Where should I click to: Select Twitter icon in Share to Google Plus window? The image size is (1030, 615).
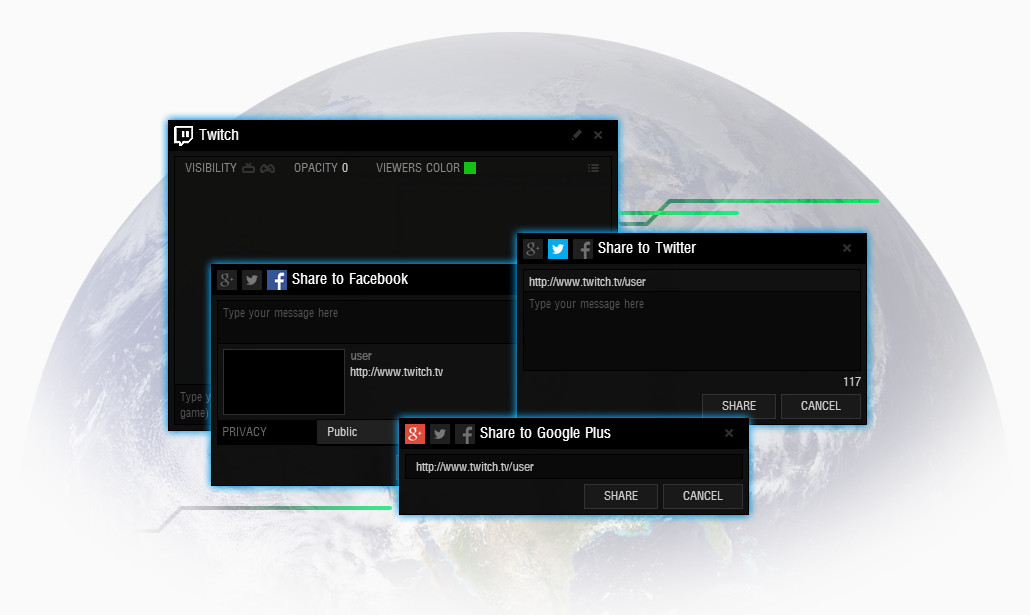439,434
